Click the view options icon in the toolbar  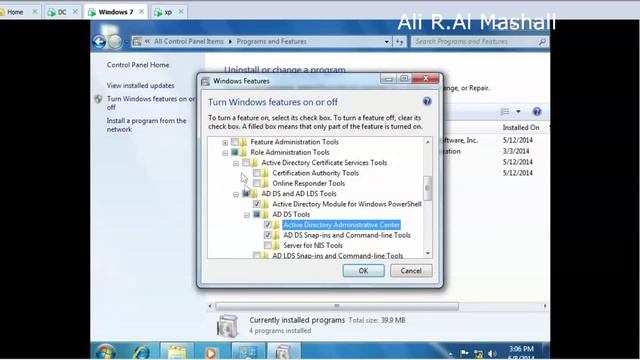pos(505,111)
